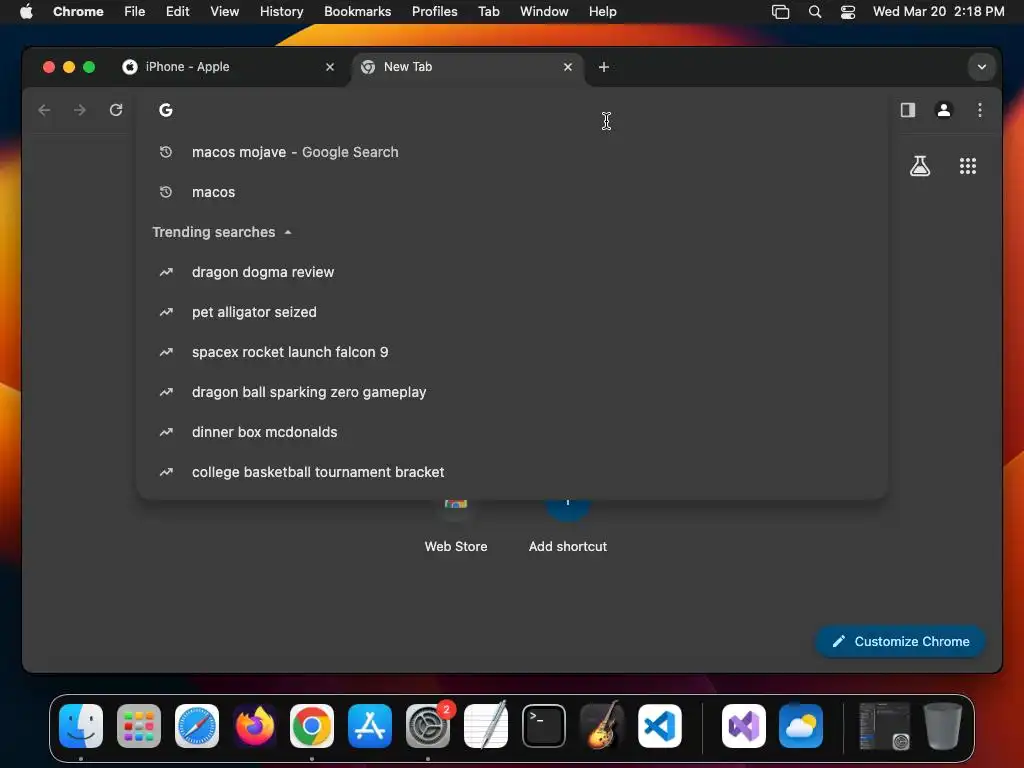Open the minimized window thumbnail in Dock
The image size is (1024, 768).
coord(884,726)
